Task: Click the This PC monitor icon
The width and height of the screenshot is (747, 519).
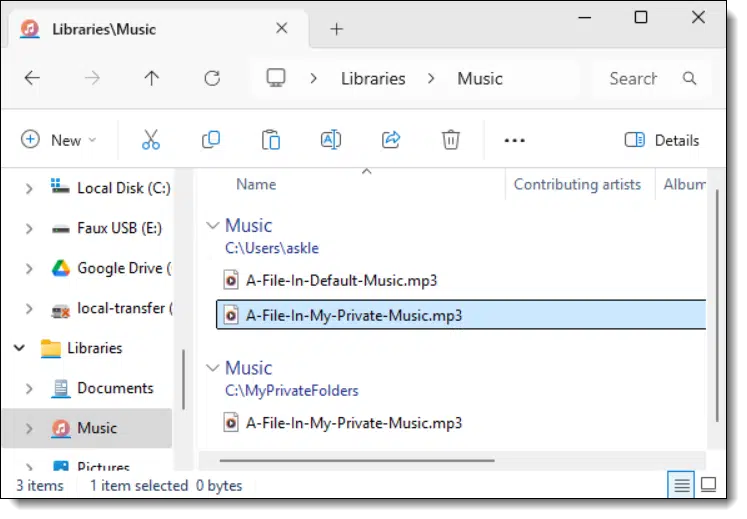Action: tap(276, 78)
